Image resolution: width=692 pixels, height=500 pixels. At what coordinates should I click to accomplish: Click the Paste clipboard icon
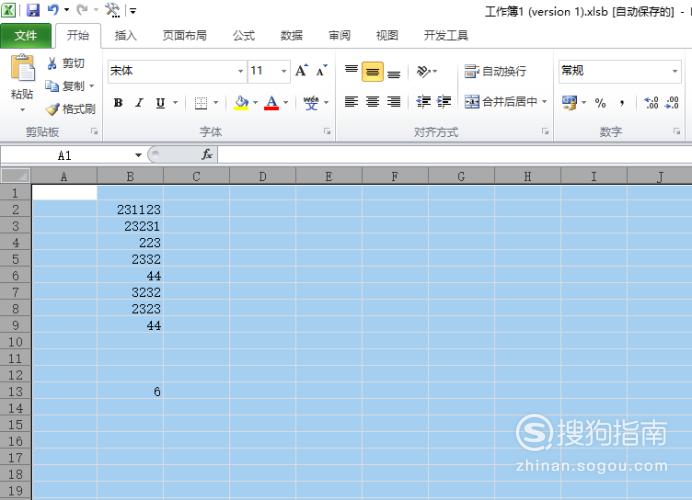tap(22, 68)
